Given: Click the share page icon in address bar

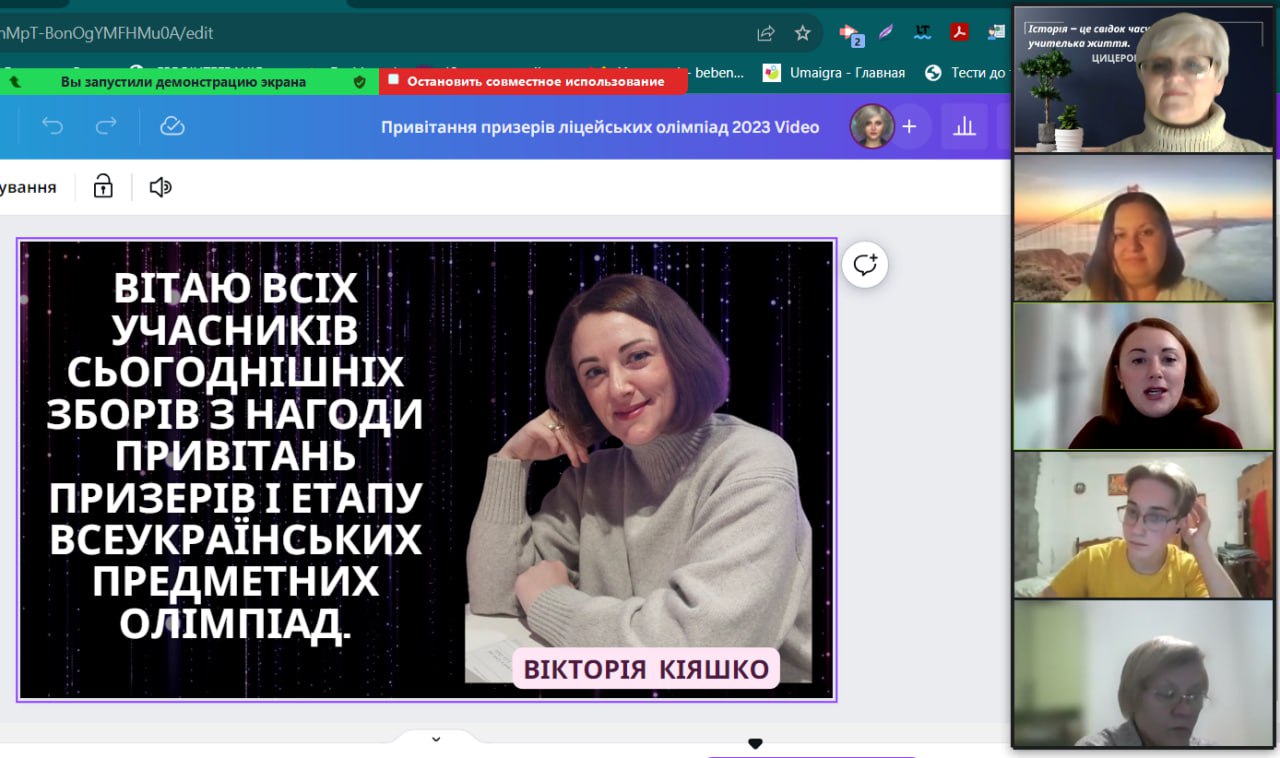Looking at the screenshot, I should (x=766, y=33).
